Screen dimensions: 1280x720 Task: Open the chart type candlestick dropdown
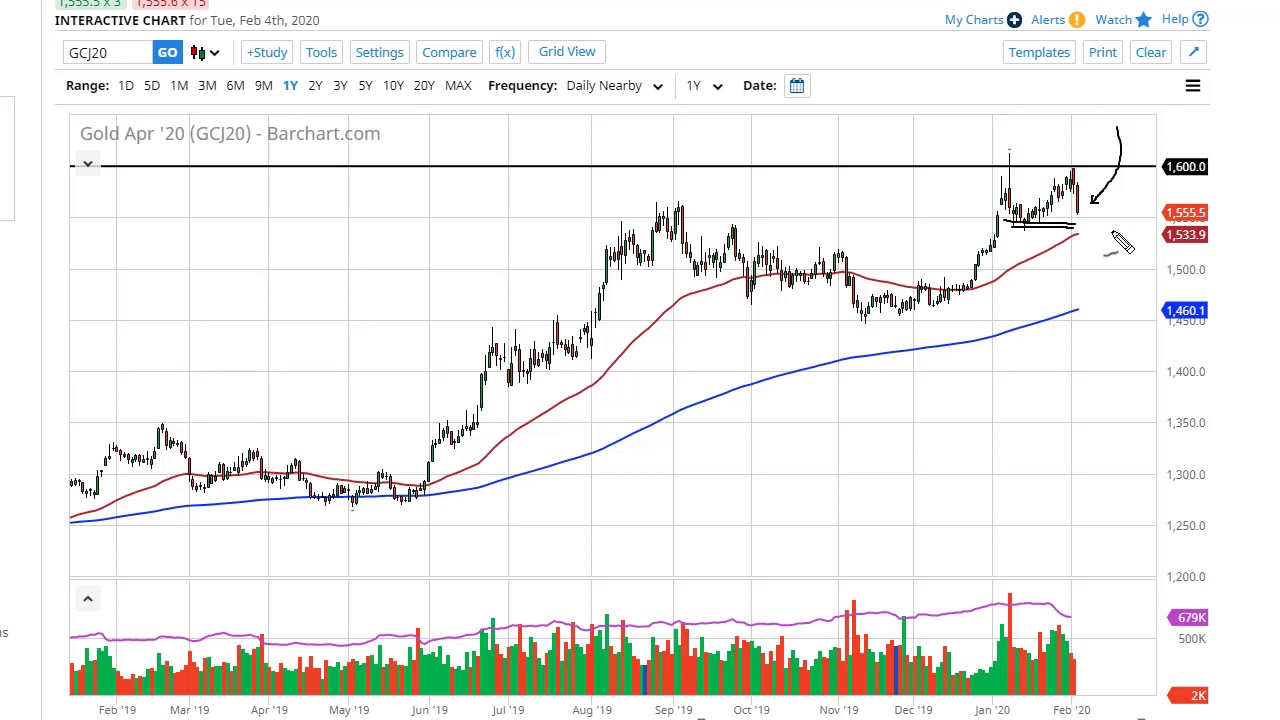(x=204, y=52)
